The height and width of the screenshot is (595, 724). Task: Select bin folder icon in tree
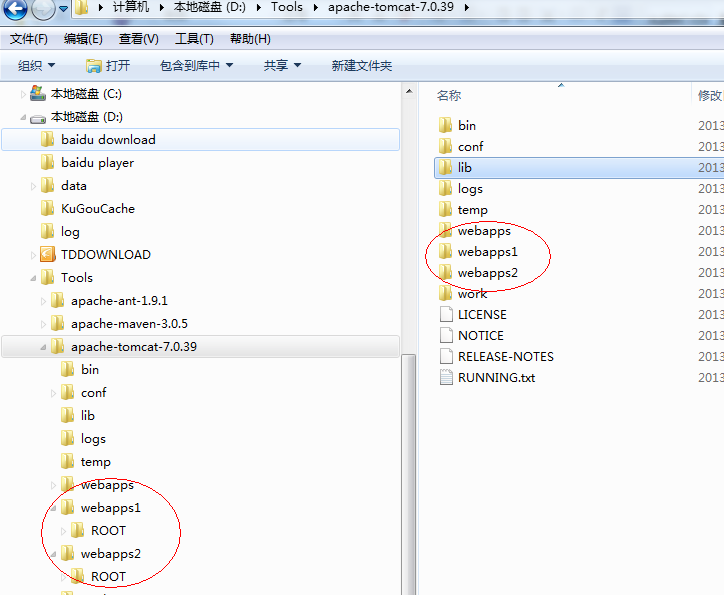67,369
